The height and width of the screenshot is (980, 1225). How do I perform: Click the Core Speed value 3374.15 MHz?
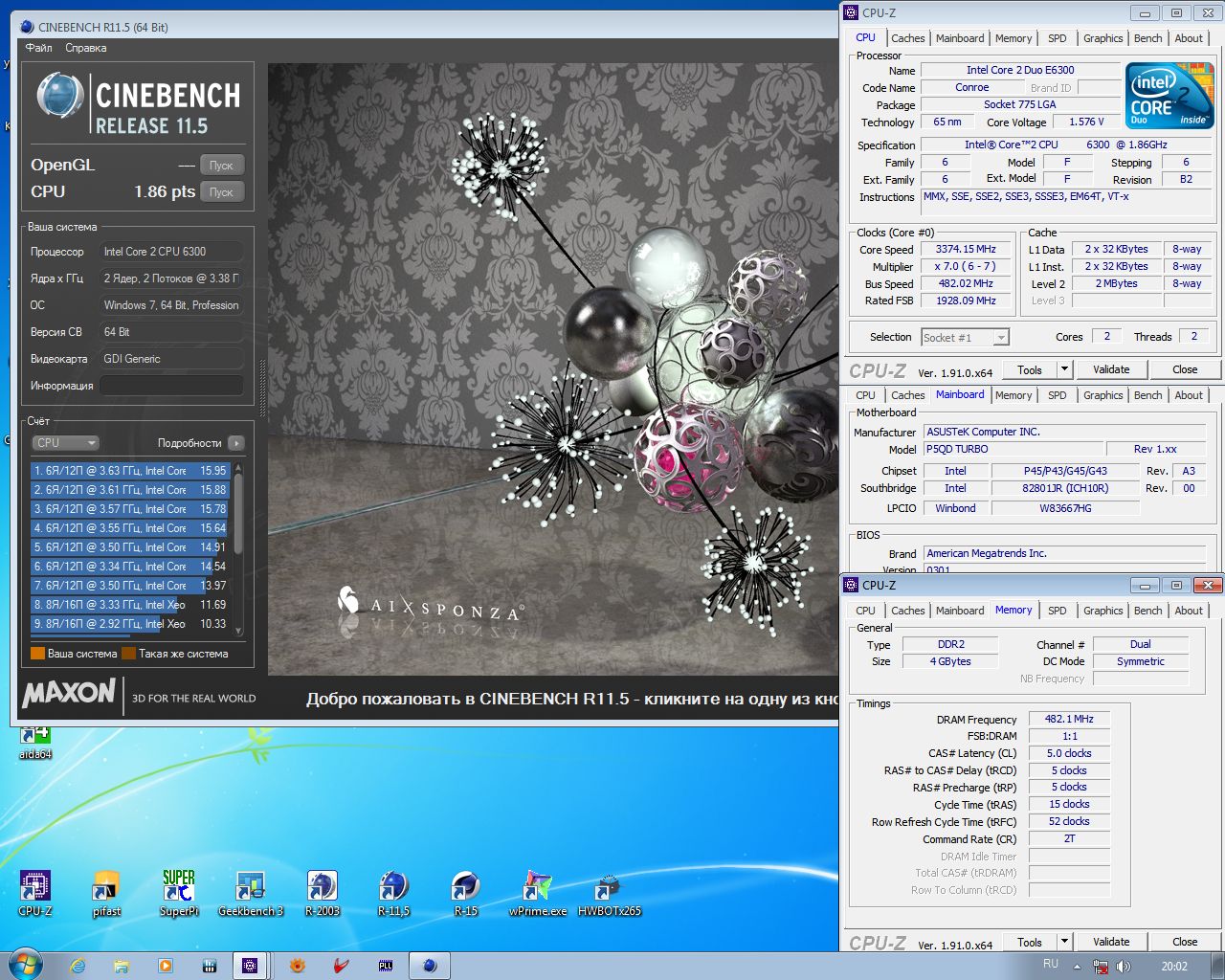click(x=966, y=249)
